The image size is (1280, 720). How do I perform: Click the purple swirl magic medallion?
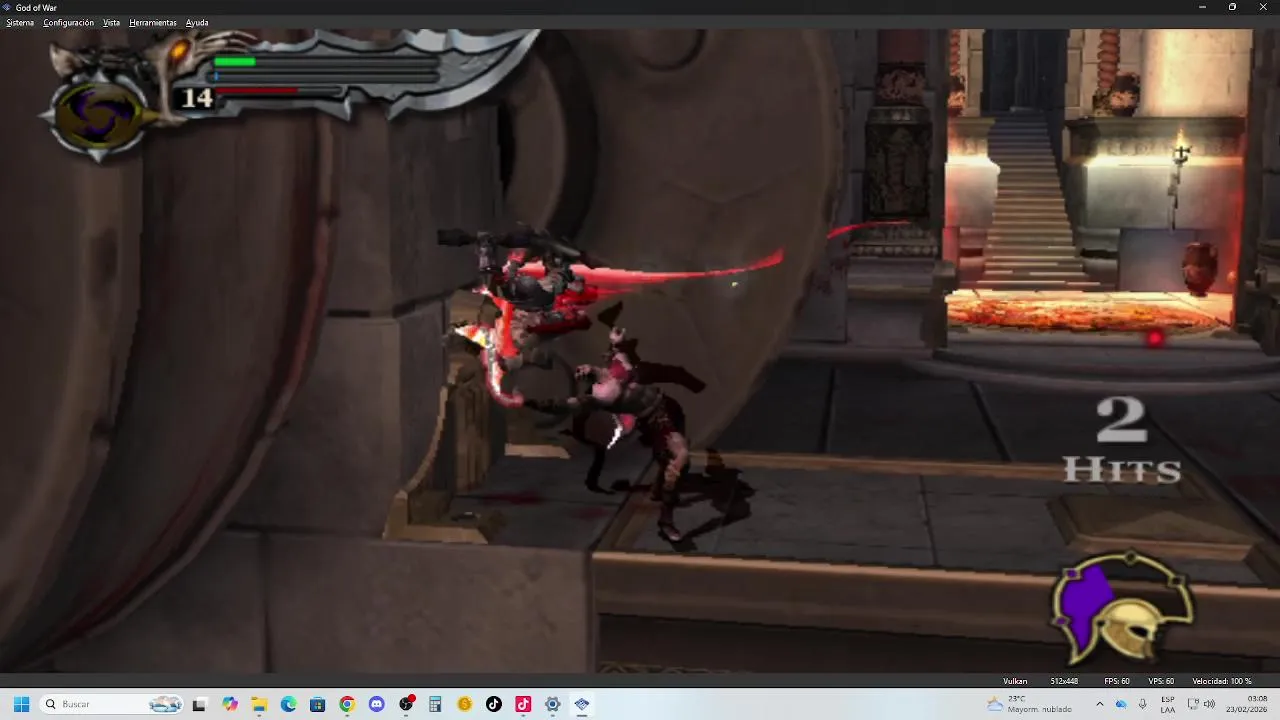[99, 115]
